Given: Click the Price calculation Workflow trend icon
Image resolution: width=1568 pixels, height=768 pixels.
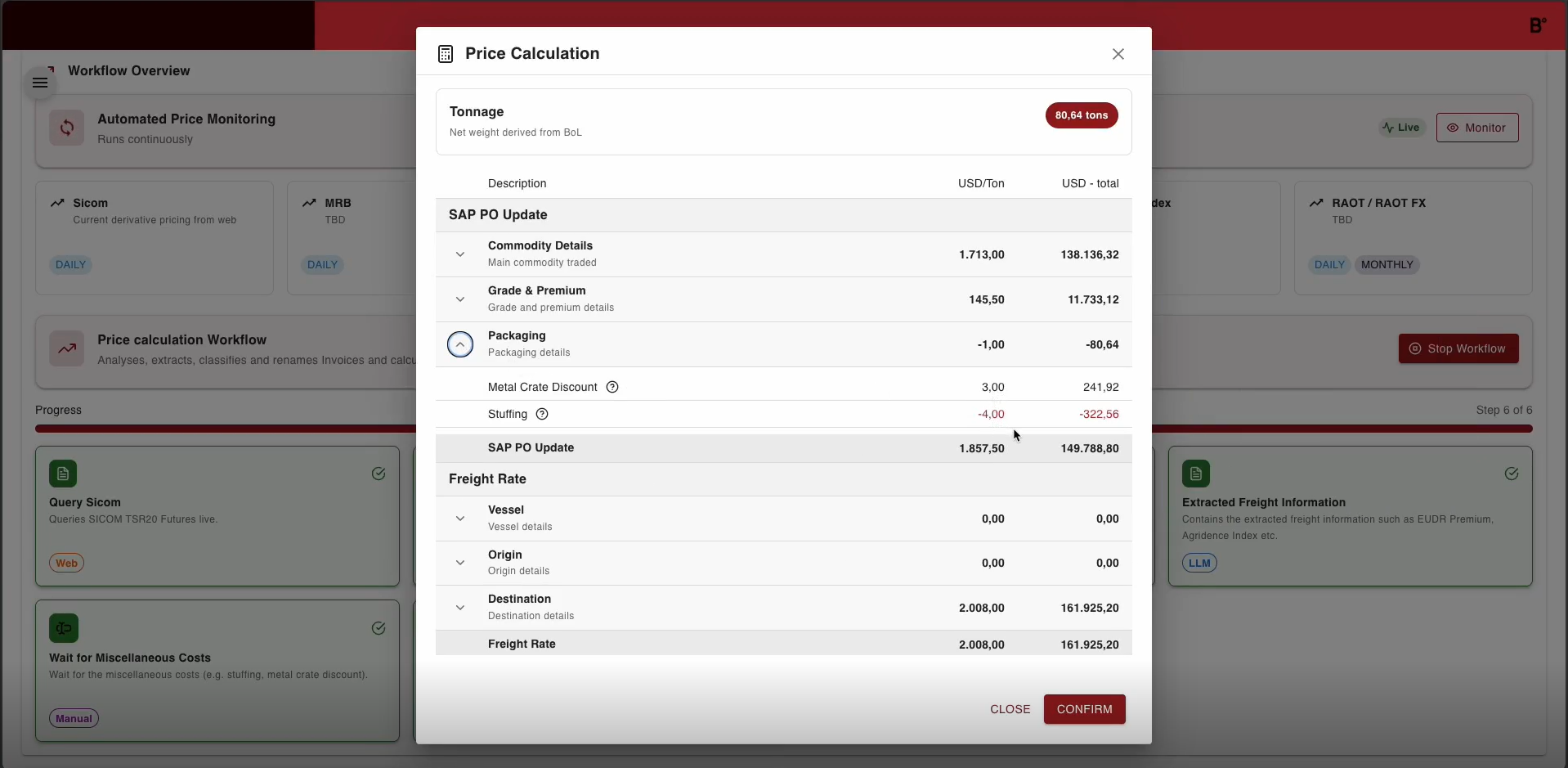Looking at the screenshot, I should coord(67,348).
